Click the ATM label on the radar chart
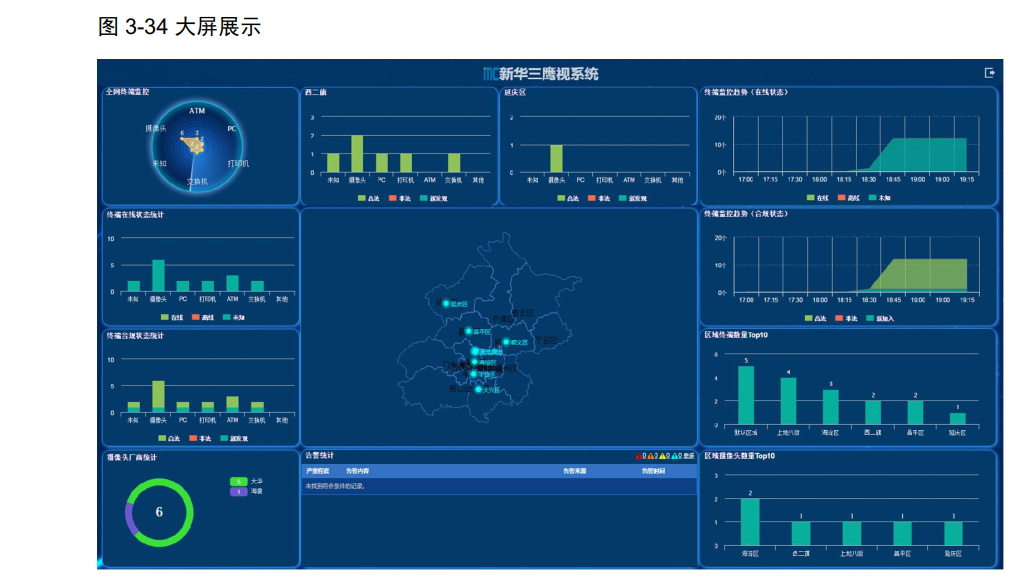 [197, 111]
